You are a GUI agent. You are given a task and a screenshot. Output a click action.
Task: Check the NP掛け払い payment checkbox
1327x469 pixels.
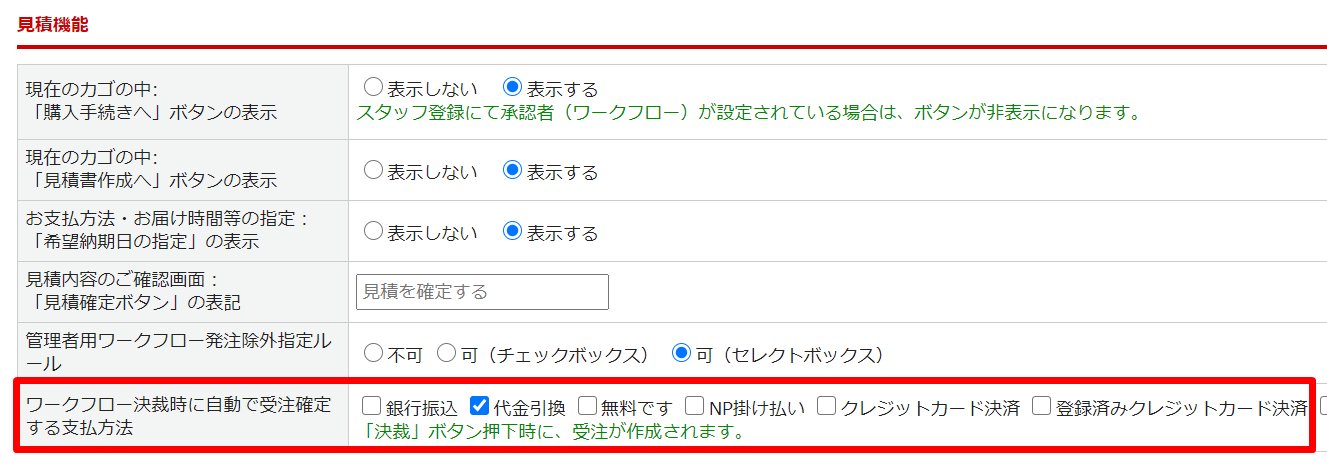(695, 406)
